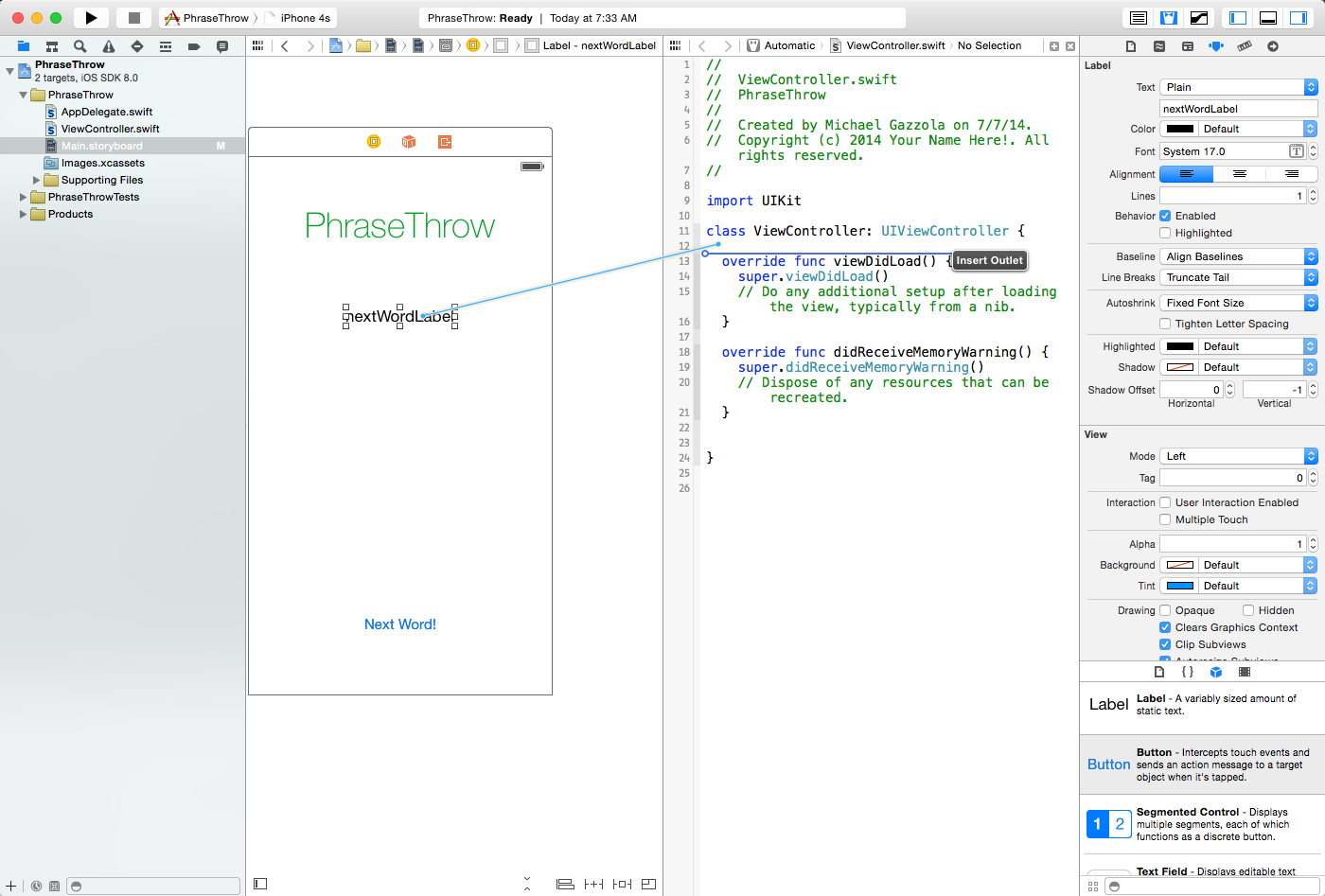Image resolution: width=1325 pixels, height=896 pixels.
Task: Expand the PhraseThrowTests group
Action: [x=24, y=197]
